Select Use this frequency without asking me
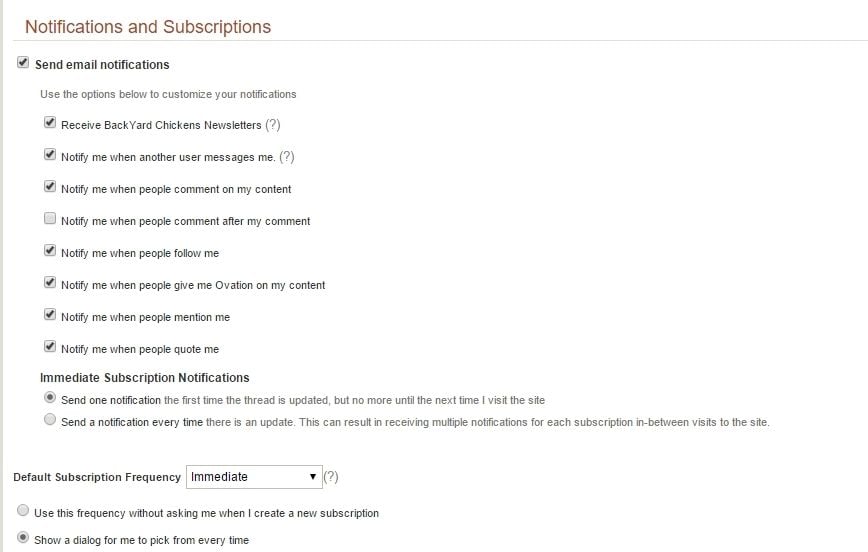The image size is (868, 552). (23, 512)
